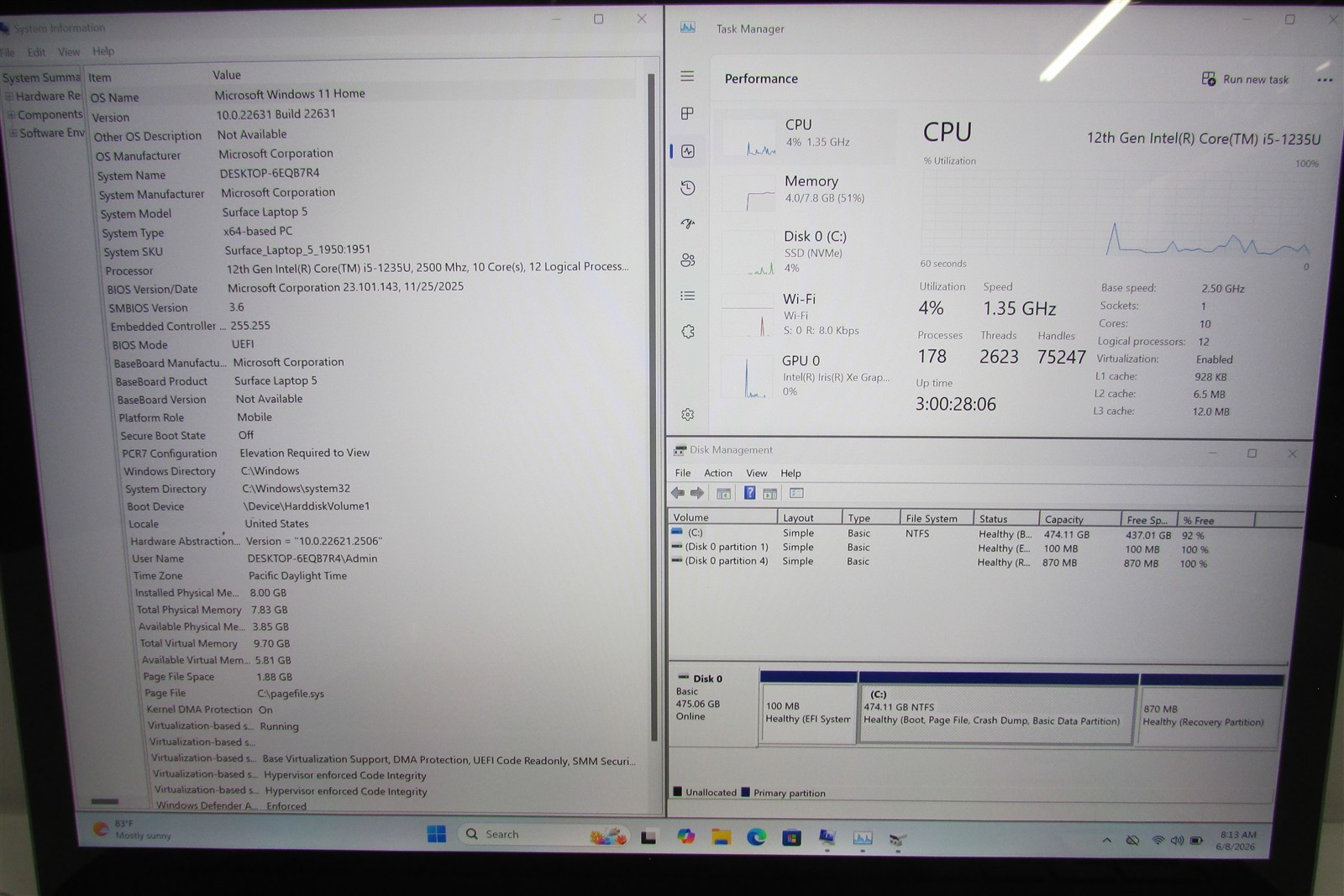Select the Disk 0 (C:) performance item
This screenshot has height=896, width=1344.
click(x=804, y=252)
